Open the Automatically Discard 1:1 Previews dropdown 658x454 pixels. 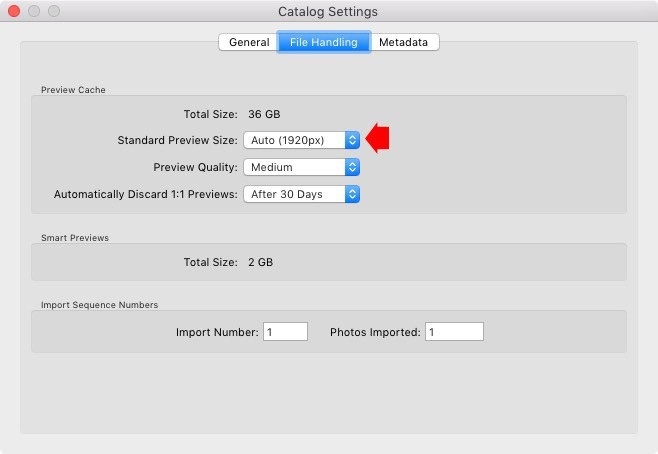pyautogui.click(x=301, y=194)
